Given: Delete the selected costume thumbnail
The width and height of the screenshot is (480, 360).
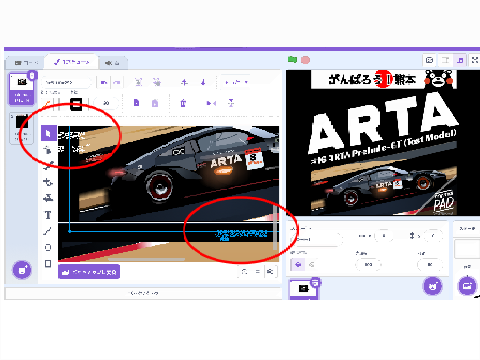Looking at the screenshot, I should point(32,75).
